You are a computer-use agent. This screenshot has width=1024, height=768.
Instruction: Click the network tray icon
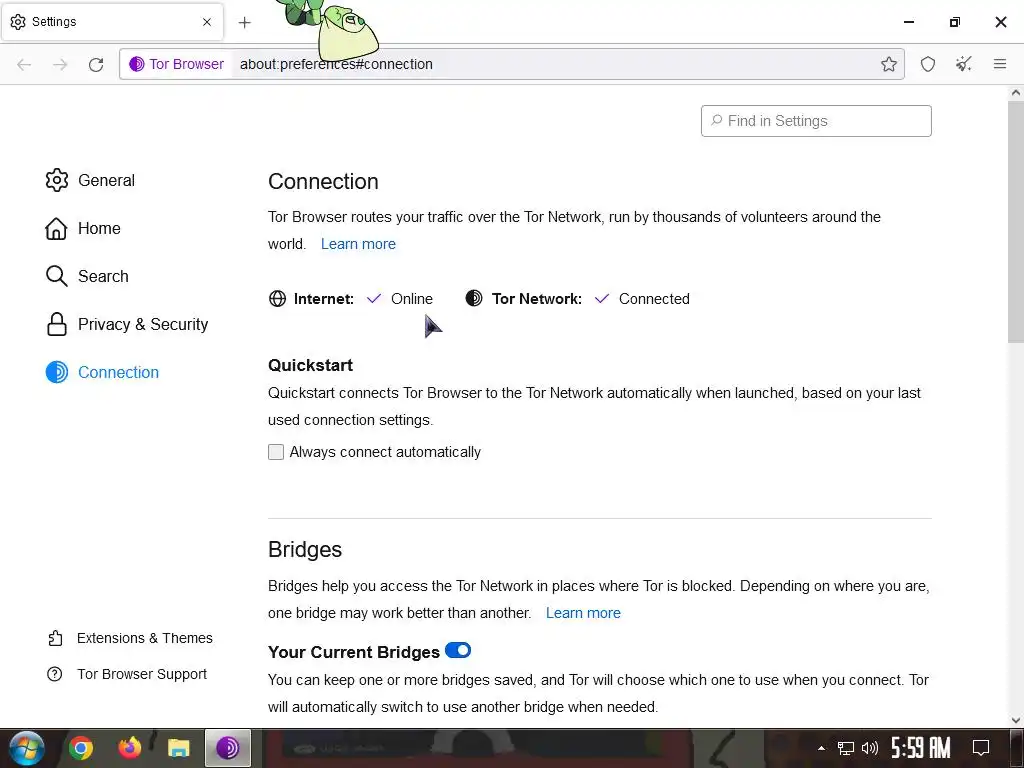[x=846, y=748]
